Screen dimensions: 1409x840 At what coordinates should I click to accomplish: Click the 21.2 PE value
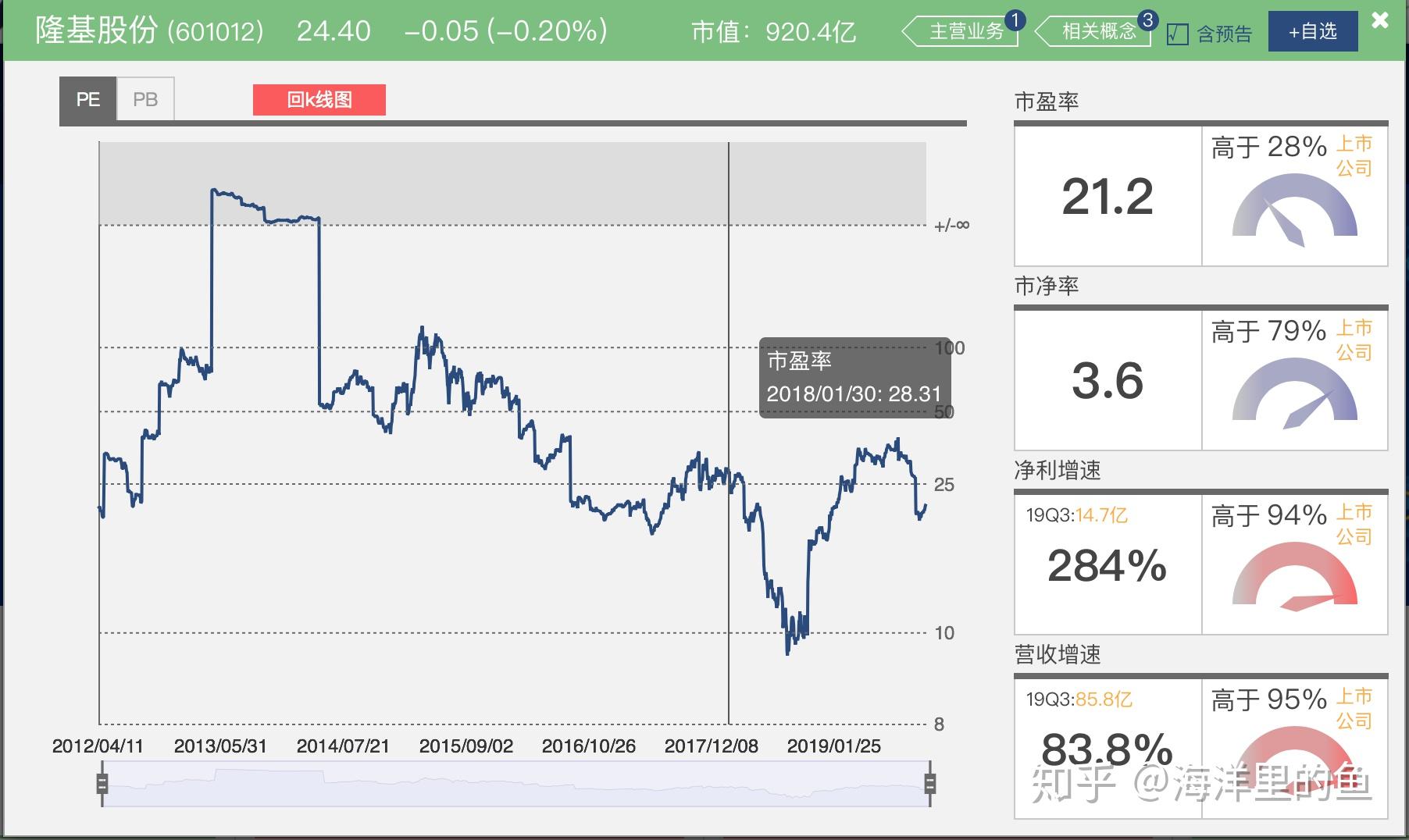(1108, 196)
